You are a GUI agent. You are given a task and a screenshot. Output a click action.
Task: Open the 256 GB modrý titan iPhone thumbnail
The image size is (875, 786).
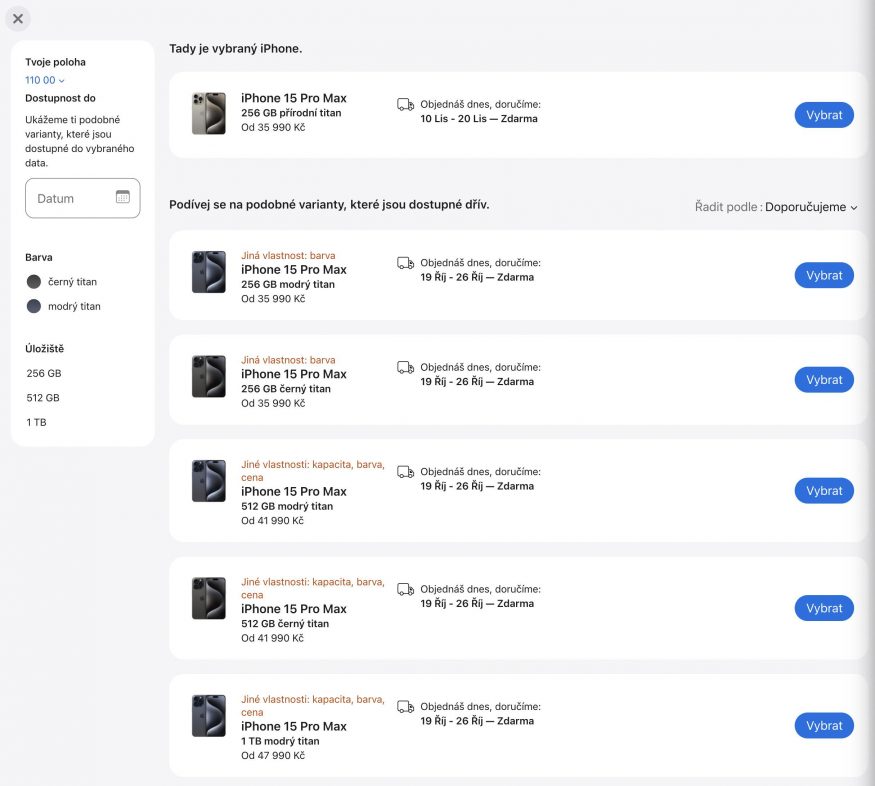[x=209, y=272]
